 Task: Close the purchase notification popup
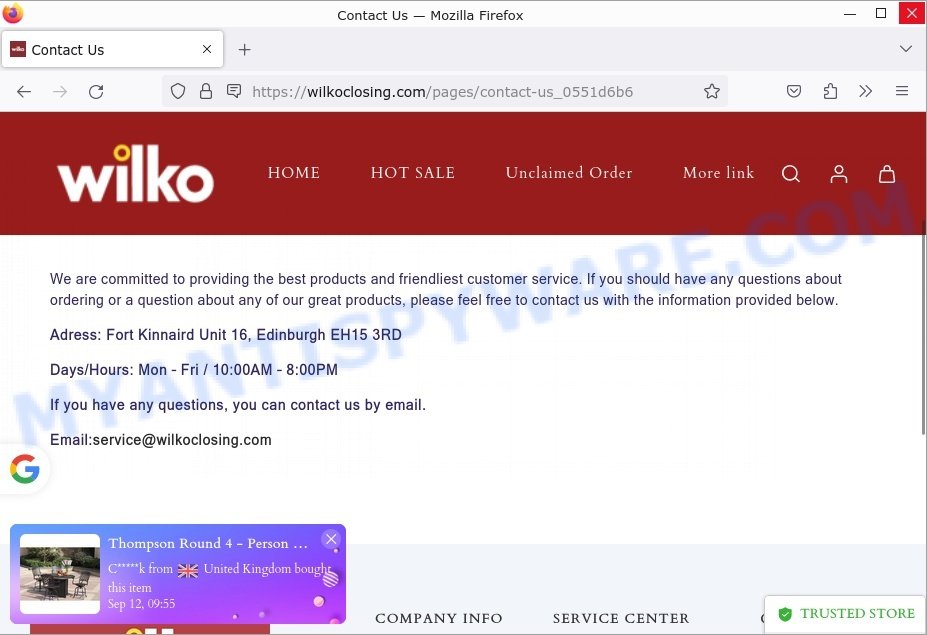pos(331,539)
